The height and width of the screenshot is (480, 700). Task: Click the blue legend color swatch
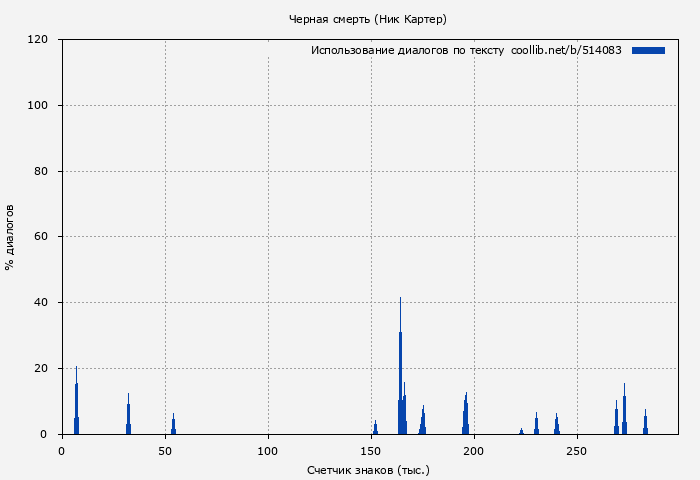pos(648,50)
